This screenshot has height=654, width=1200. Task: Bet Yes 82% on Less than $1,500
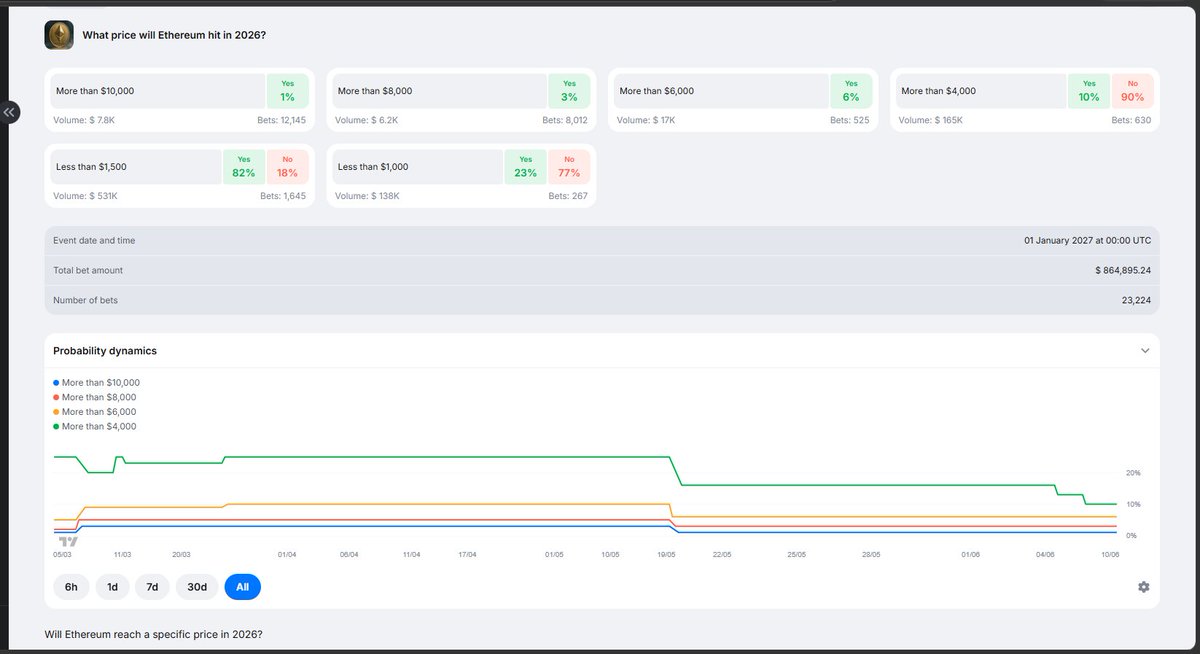click(244, 167)
